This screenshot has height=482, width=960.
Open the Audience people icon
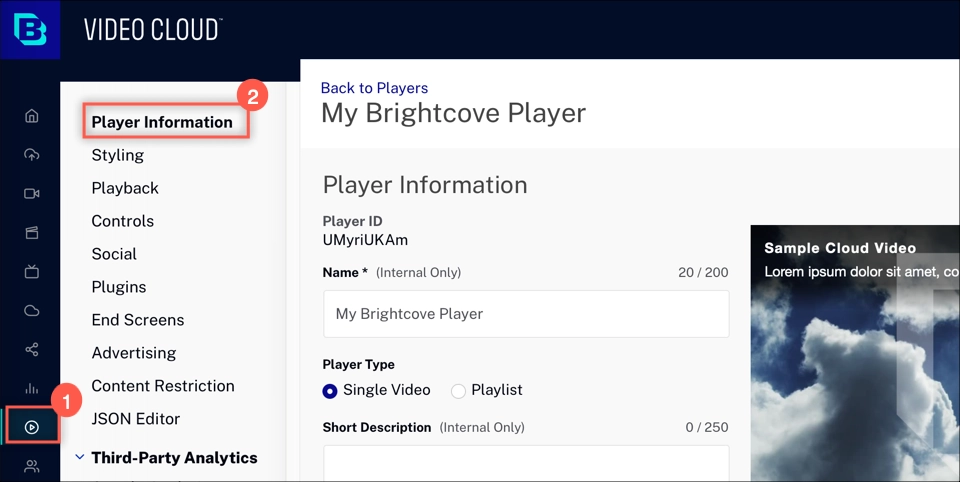point(32,467)
